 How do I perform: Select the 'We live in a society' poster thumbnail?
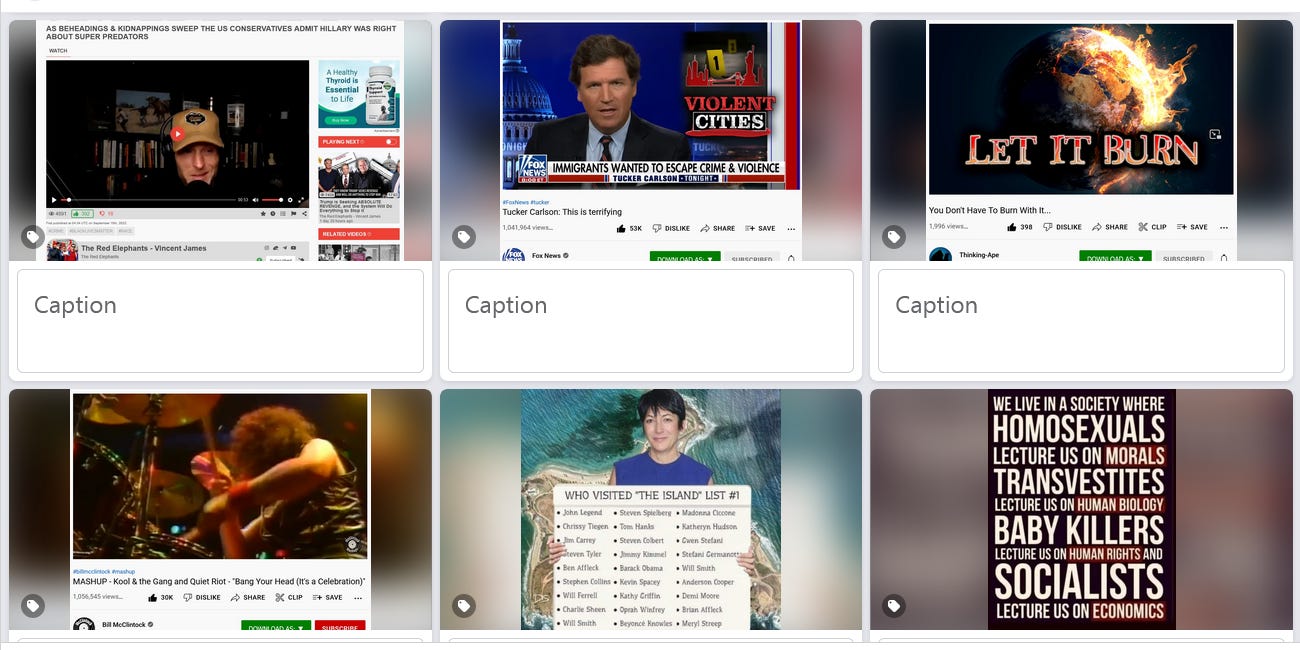(x=1081, y=510)
